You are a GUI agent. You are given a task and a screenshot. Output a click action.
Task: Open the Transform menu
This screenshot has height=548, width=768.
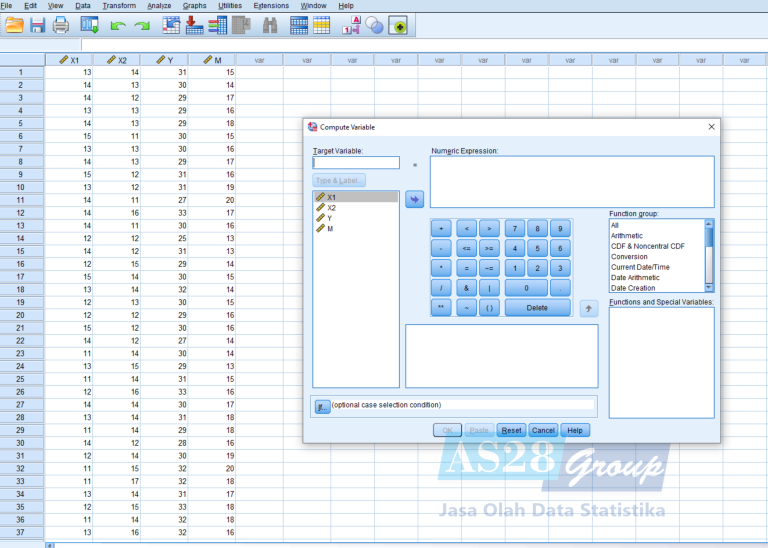[x=119, y=6]
